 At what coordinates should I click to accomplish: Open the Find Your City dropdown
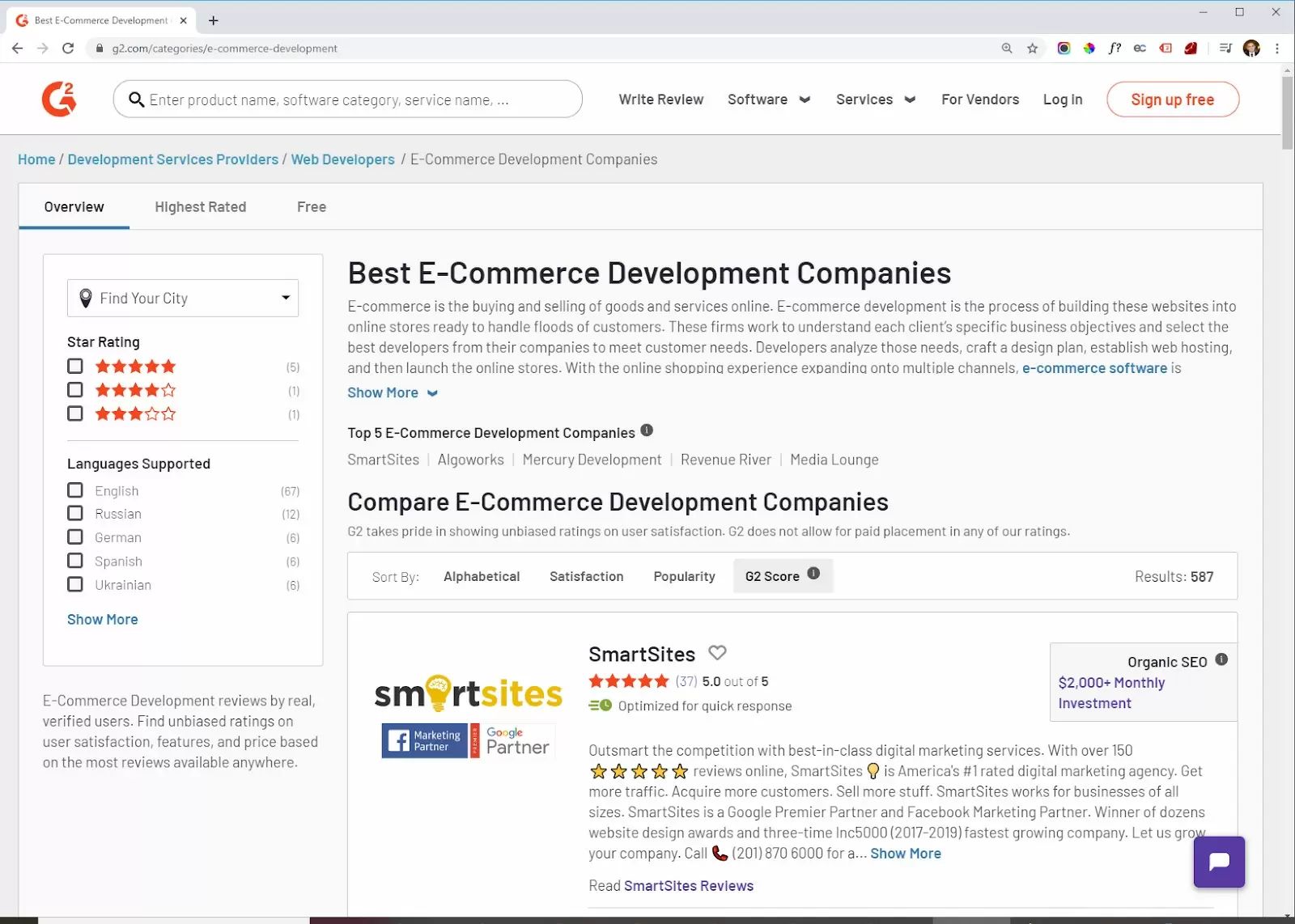[x=183, y=298]
